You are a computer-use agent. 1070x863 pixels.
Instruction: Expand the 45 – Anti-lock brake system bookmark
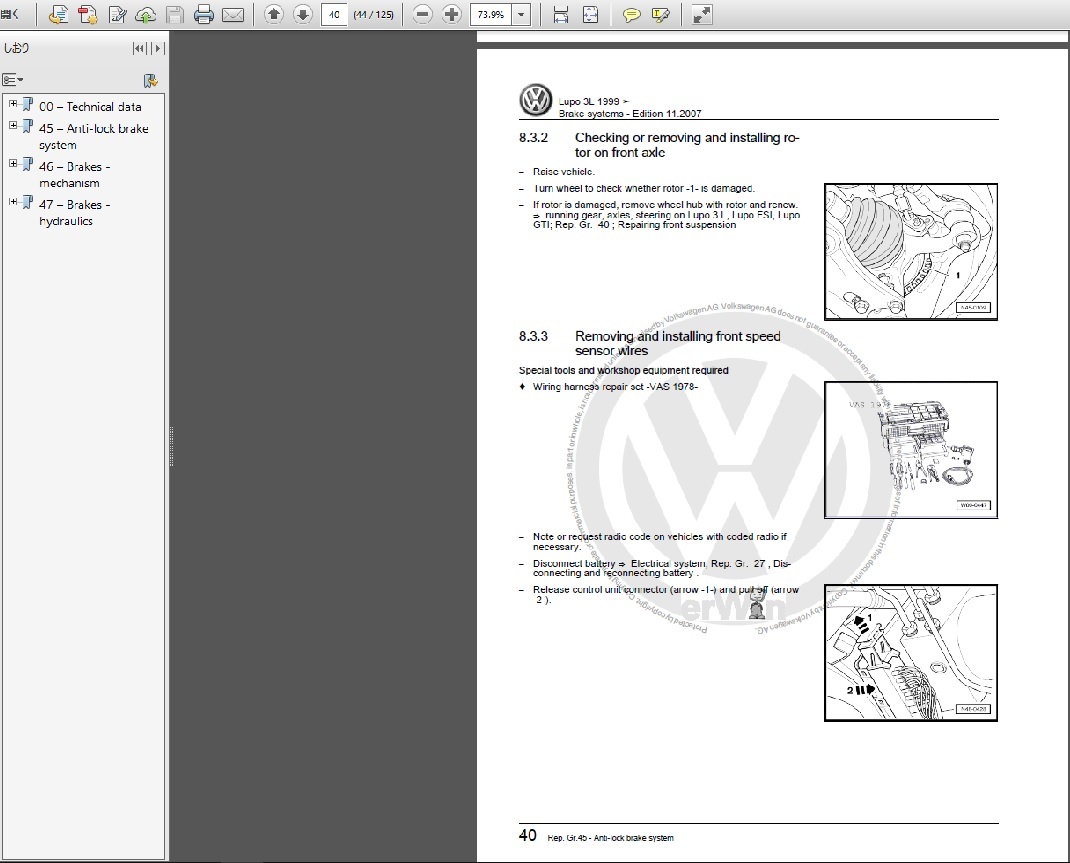[12, 126]
